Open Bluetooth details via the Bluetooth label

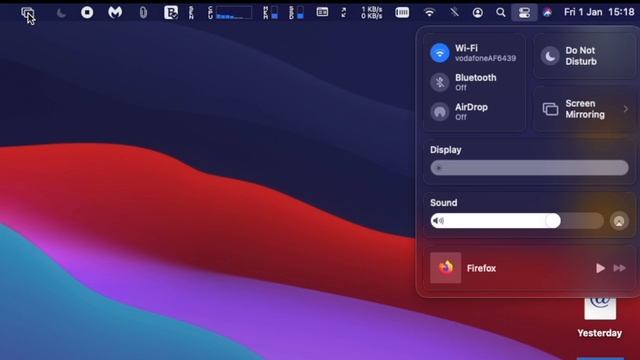(476, 78)
